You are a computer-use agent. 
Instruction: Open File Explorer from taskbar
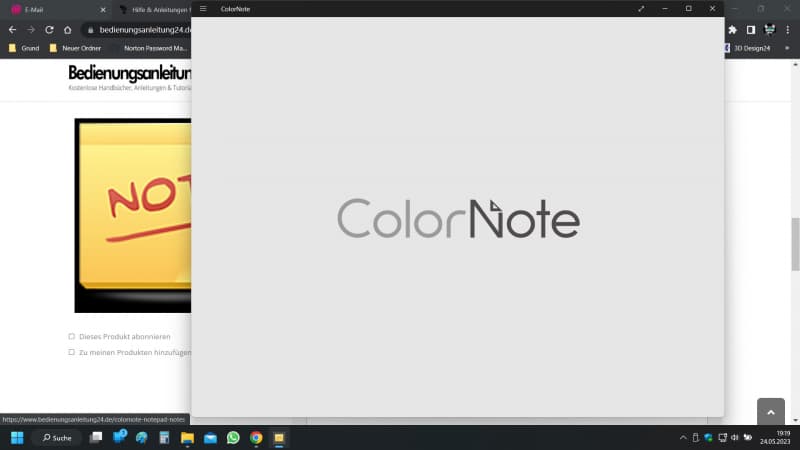point(187,438)
